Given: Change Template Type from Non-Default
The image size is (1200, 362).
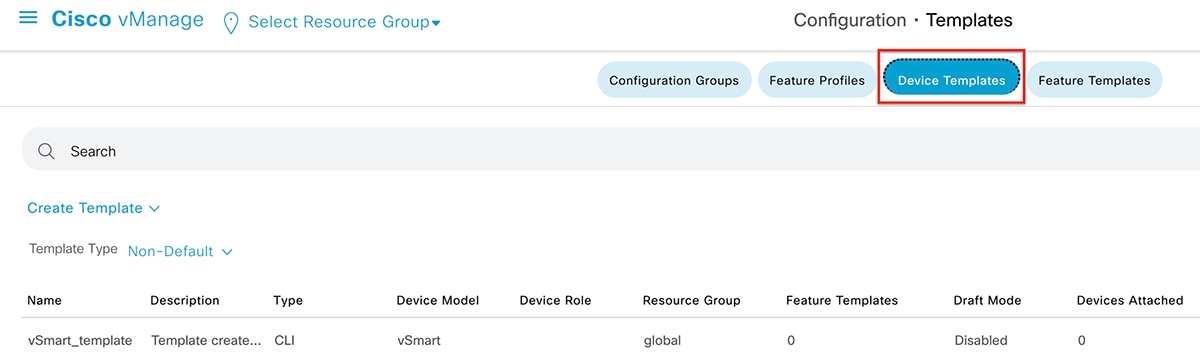Looking at the screenshot, I should tap(180, 251).
